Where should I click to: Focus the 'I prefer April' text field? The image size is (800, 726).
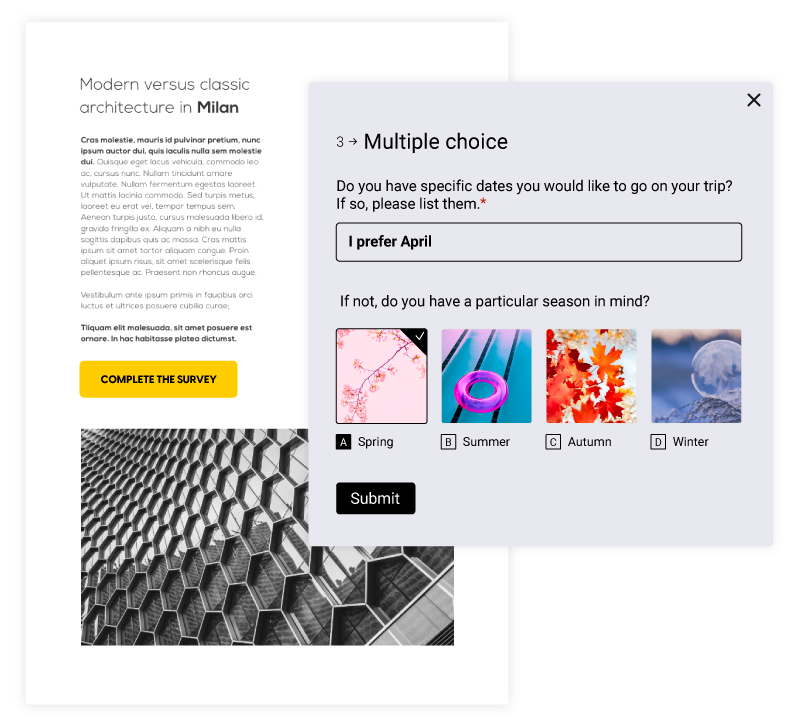539,242
